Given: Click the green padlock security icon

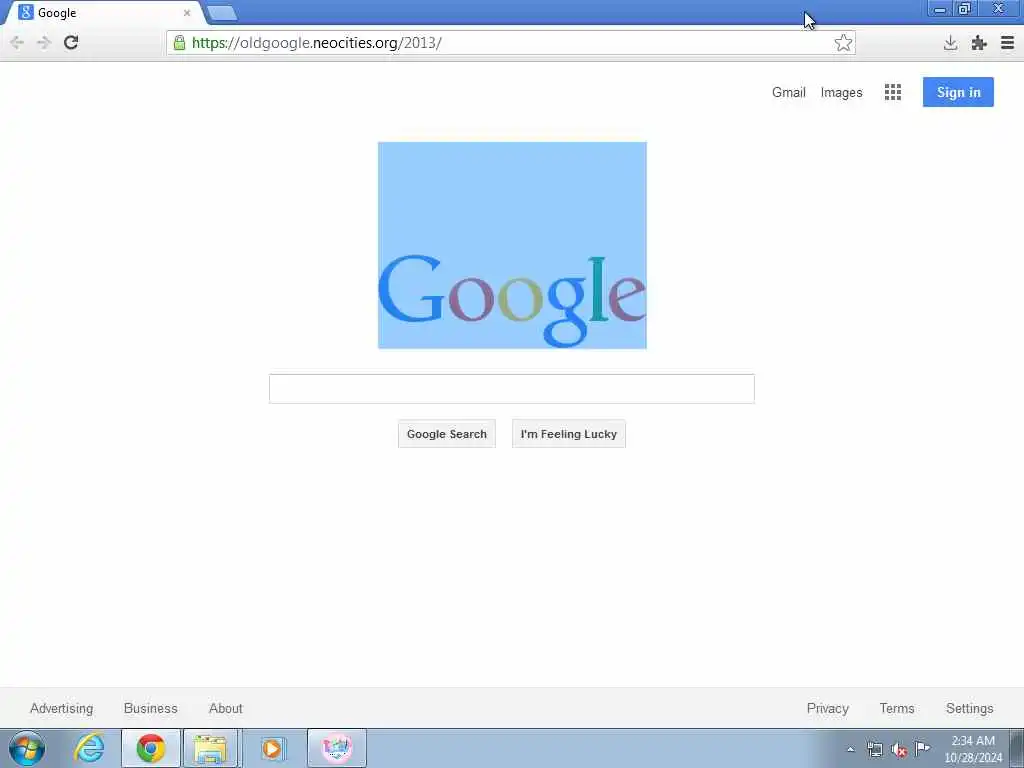Looking at the screenshot, I should [179, 42].
